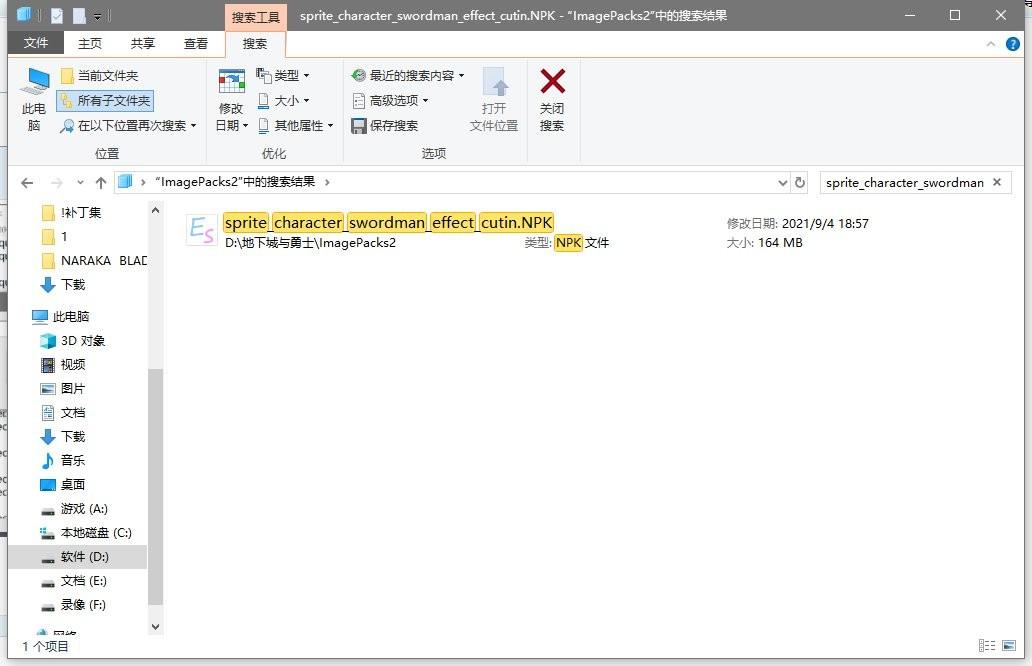Navigate back using the back arrow
This screenshot has height=666, width=1032.
pos(27,182)
